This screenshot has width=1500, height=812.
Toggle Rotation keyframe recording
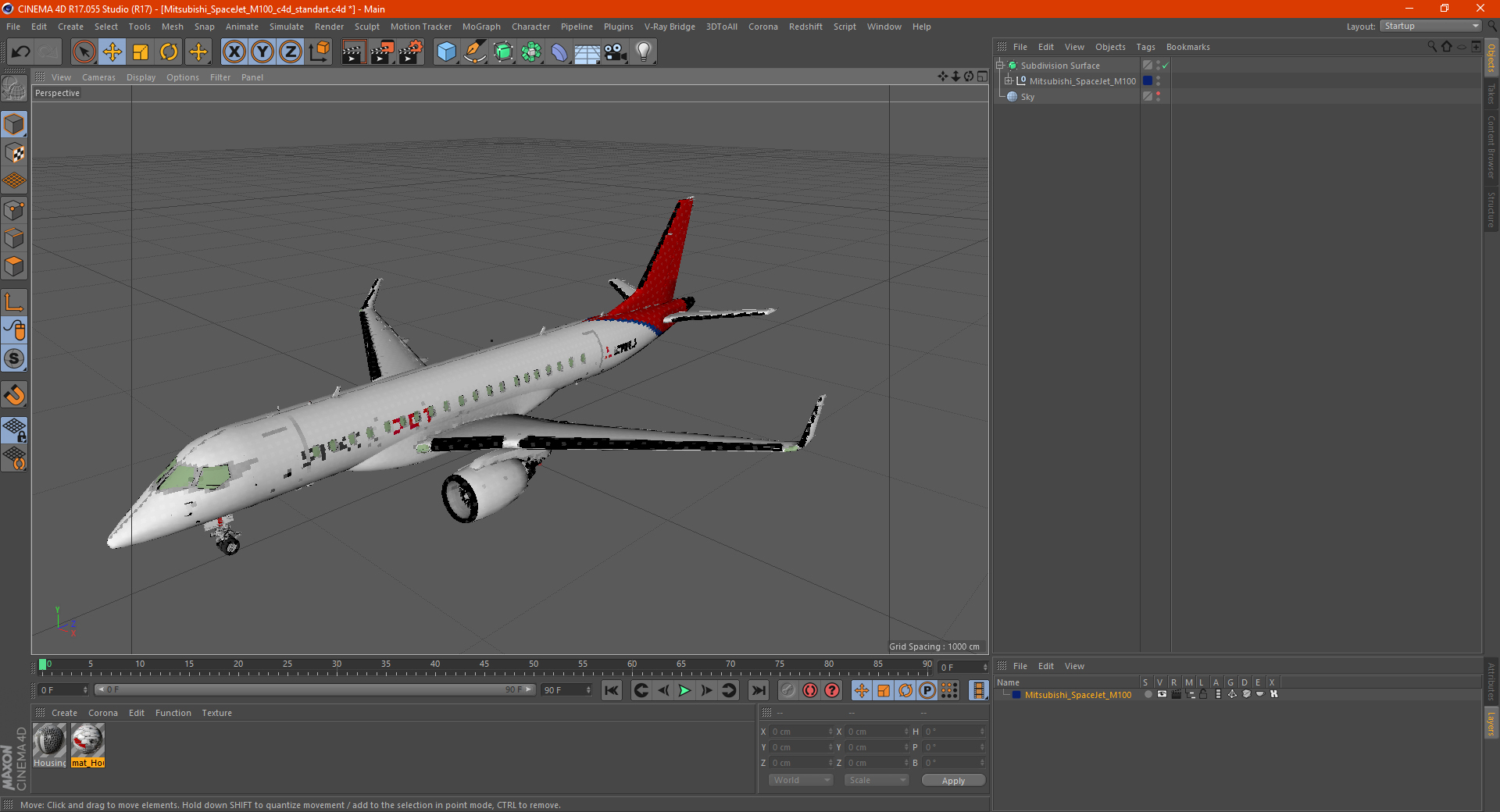[905, 690]
